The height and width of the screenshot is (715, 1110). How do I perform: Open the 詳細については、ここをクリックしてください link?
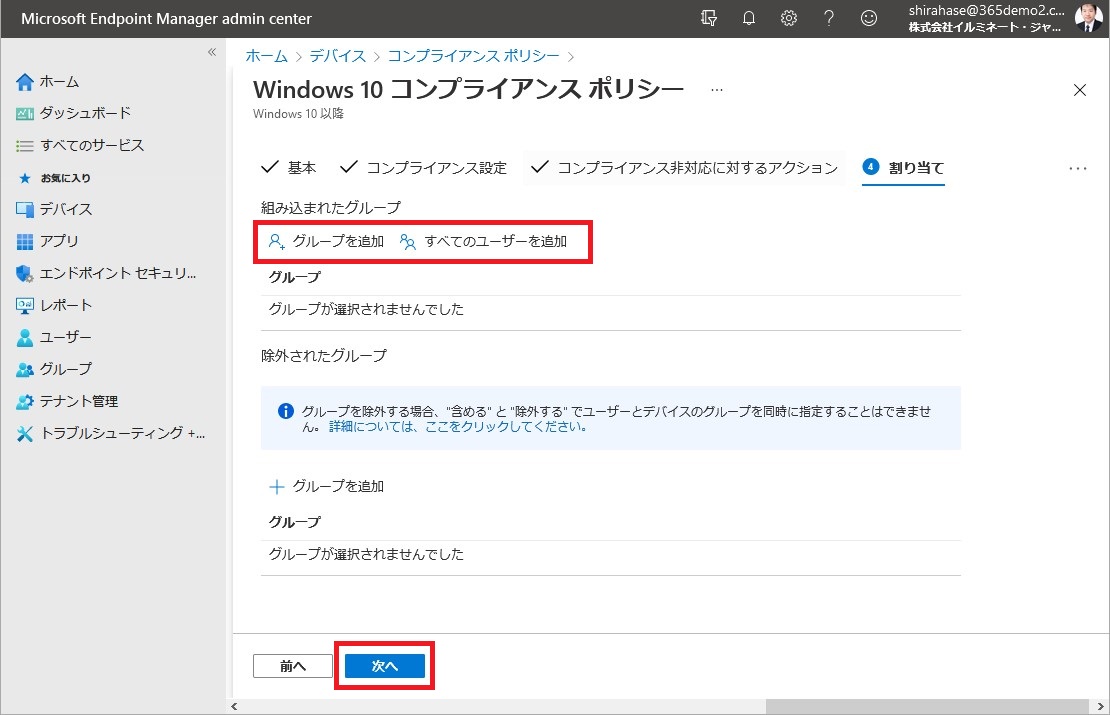point(458,427)
